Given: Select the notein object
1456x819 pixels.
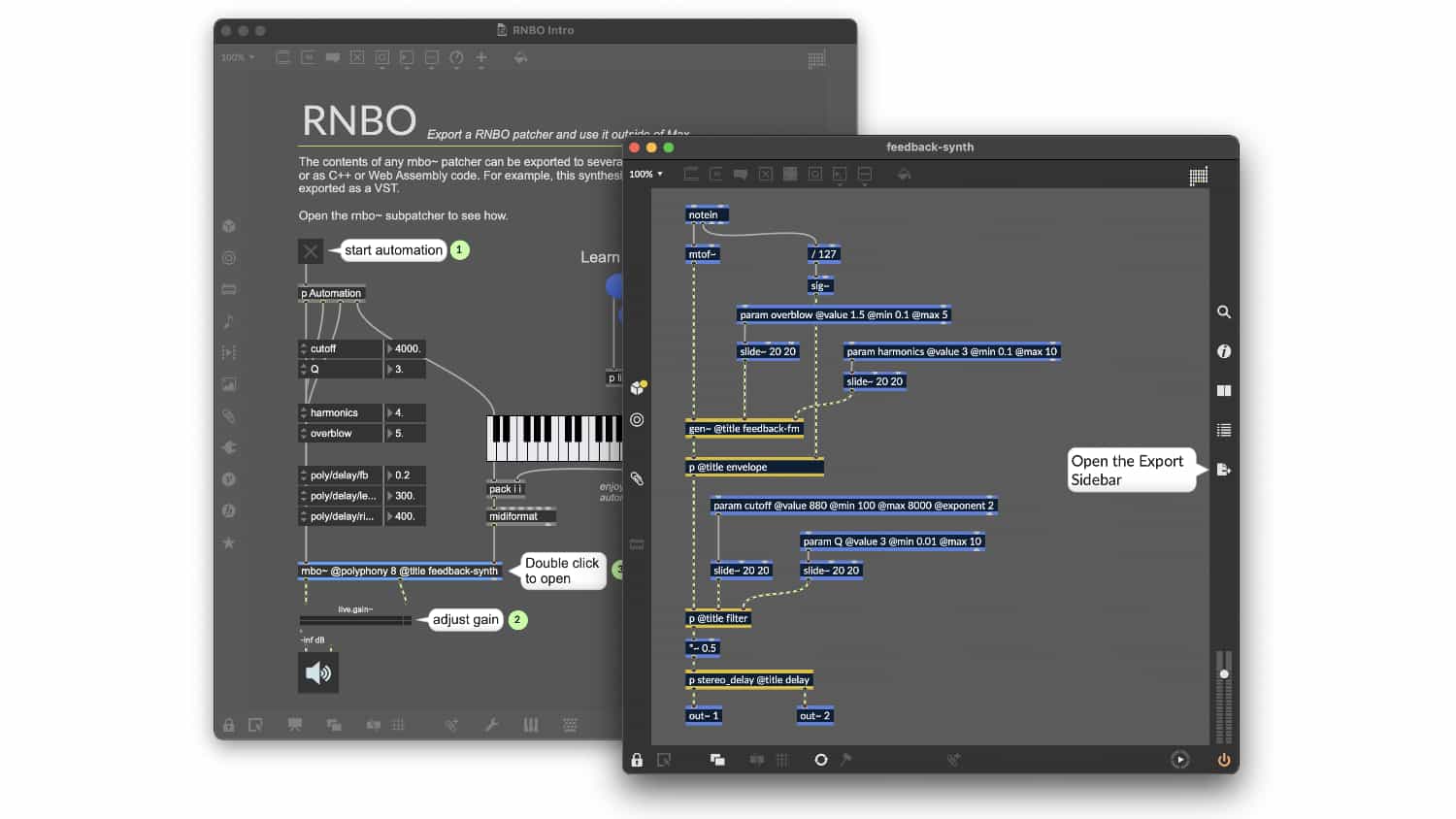Looking at the screenshot, I should [x=707, y=214].
